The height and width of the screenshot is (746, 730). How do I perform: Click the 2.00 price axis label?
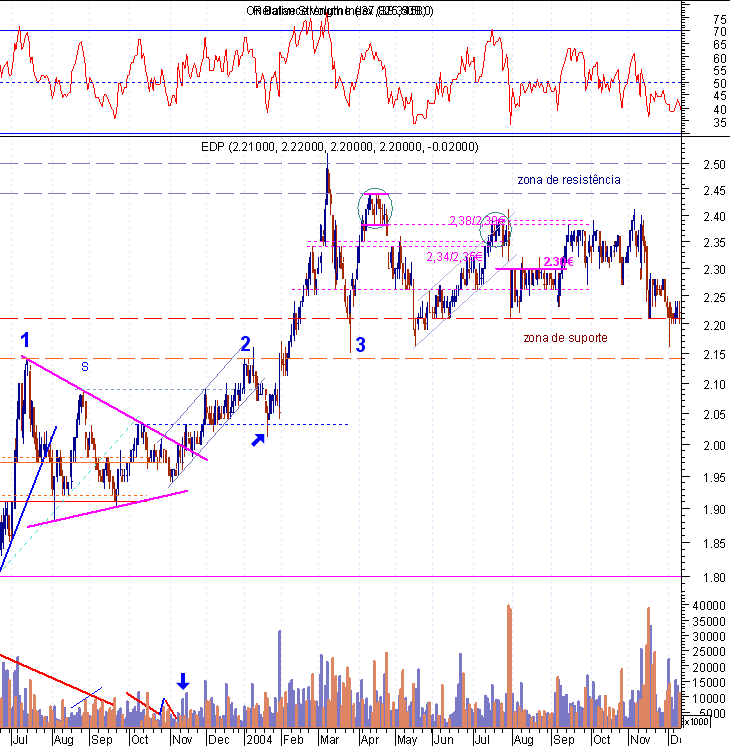click(714, 445)
